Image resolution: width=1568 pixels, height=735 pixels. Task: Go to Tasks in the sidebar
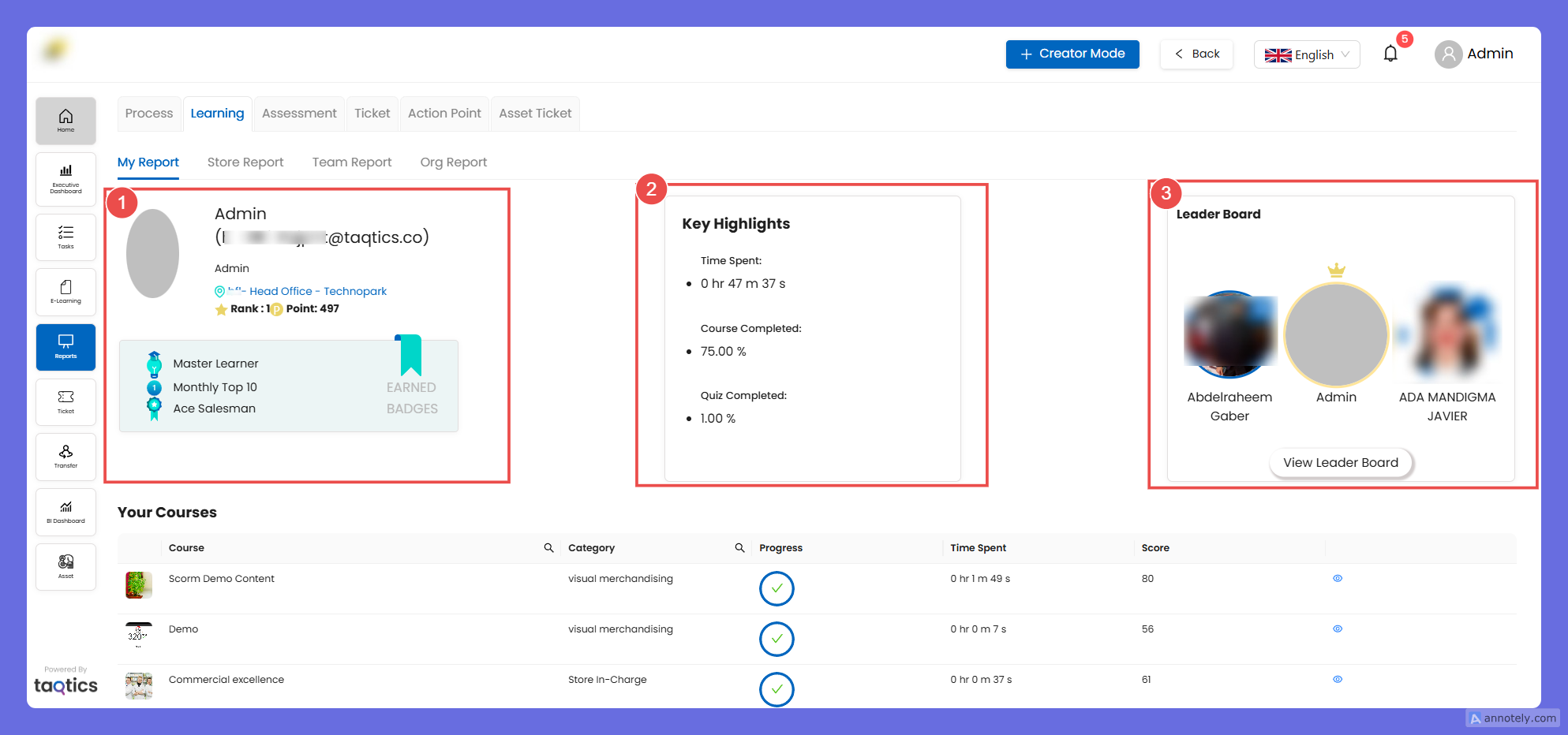click(x=65, y=237)
